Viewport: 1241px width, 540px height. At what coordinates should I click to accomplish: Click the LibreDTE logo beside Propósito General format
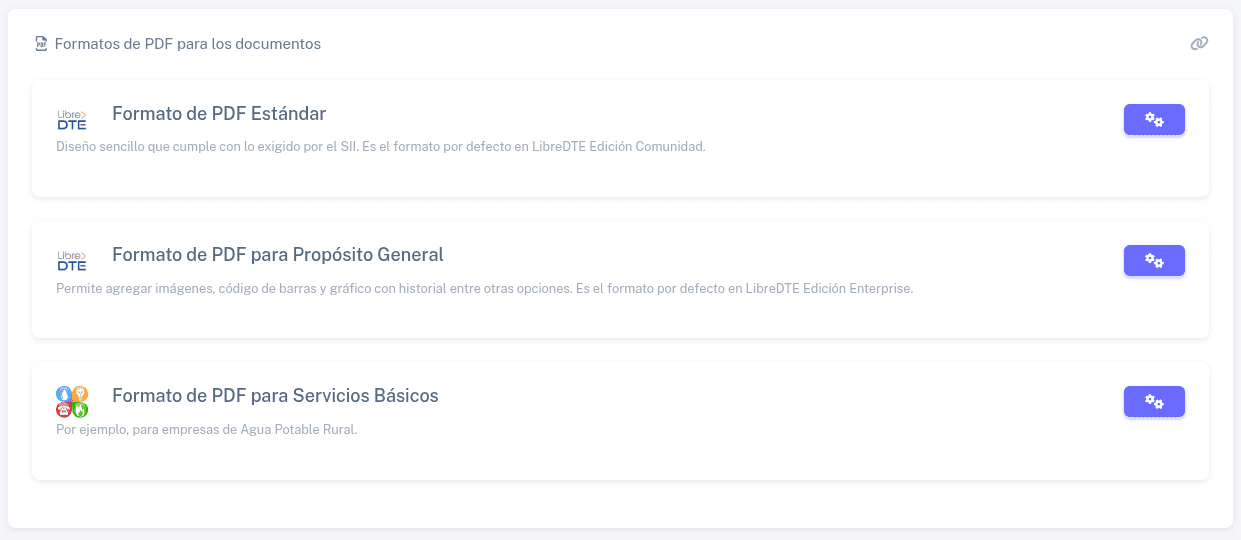point(72,261)
